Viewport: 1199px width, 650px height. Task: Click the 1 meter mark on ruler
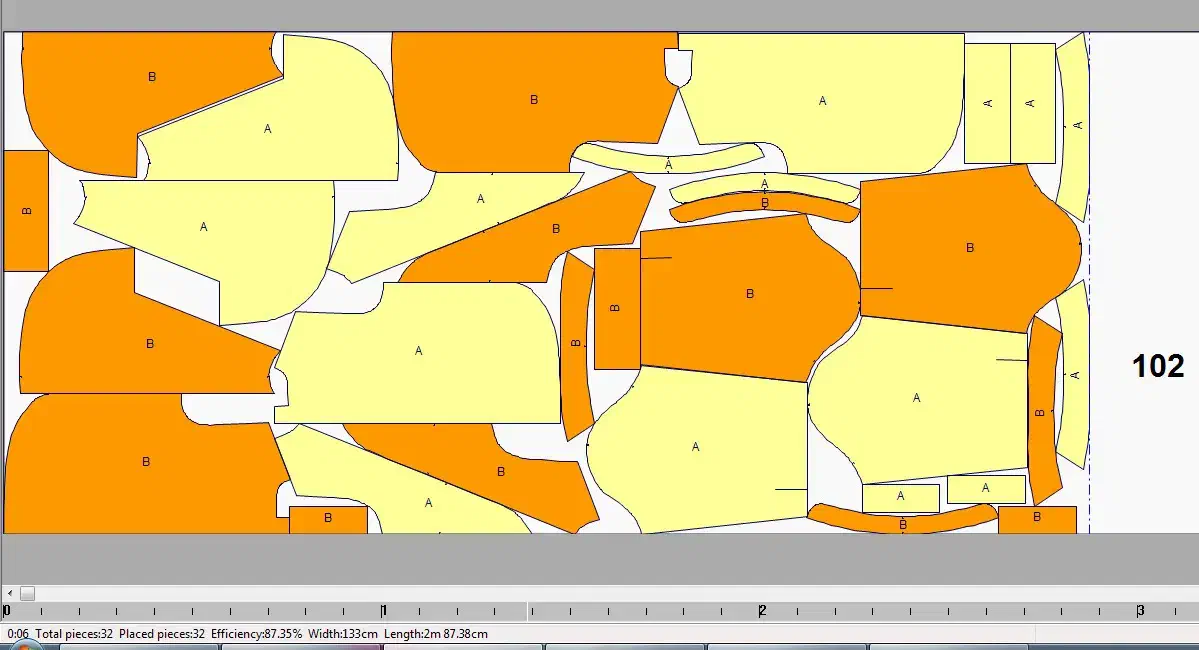[x=384, y=611]
